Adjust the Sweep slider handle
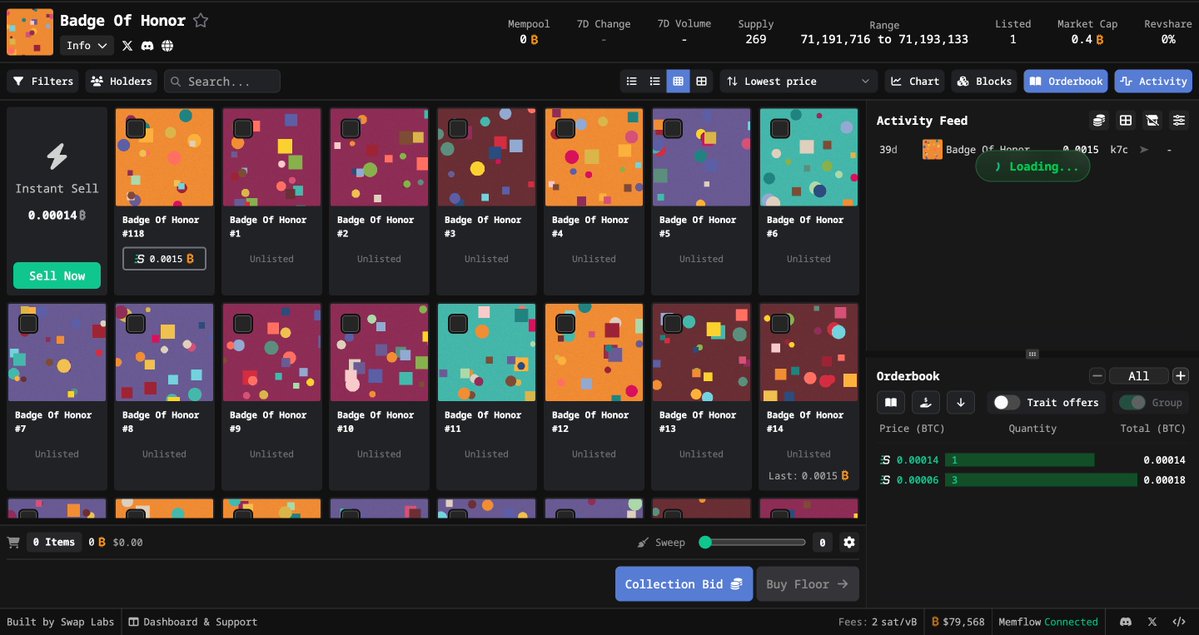The width and height of the screenshot is (1199, 635). point(705,542)
